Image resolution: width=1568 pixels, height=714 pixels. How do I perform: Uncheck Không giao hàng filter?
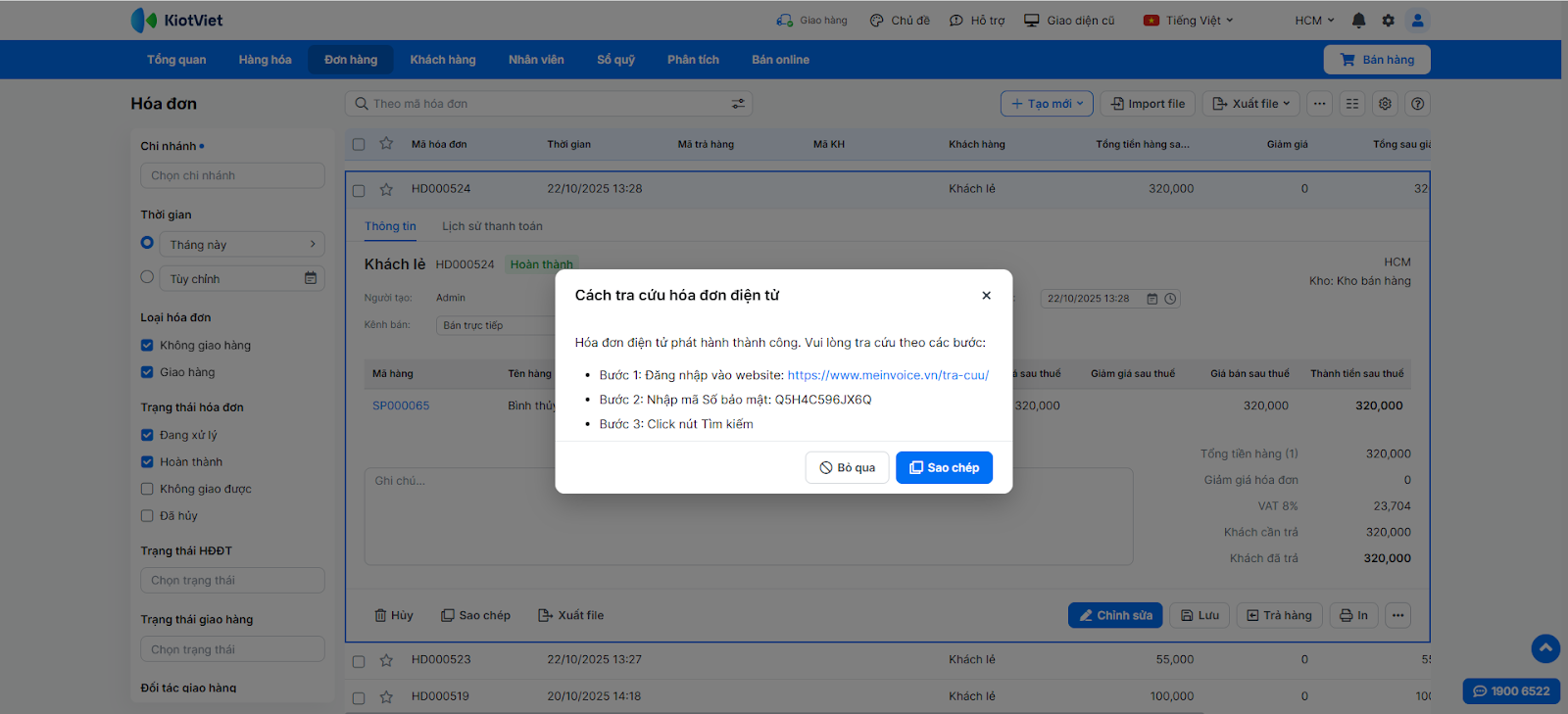(x=147, y=345)
